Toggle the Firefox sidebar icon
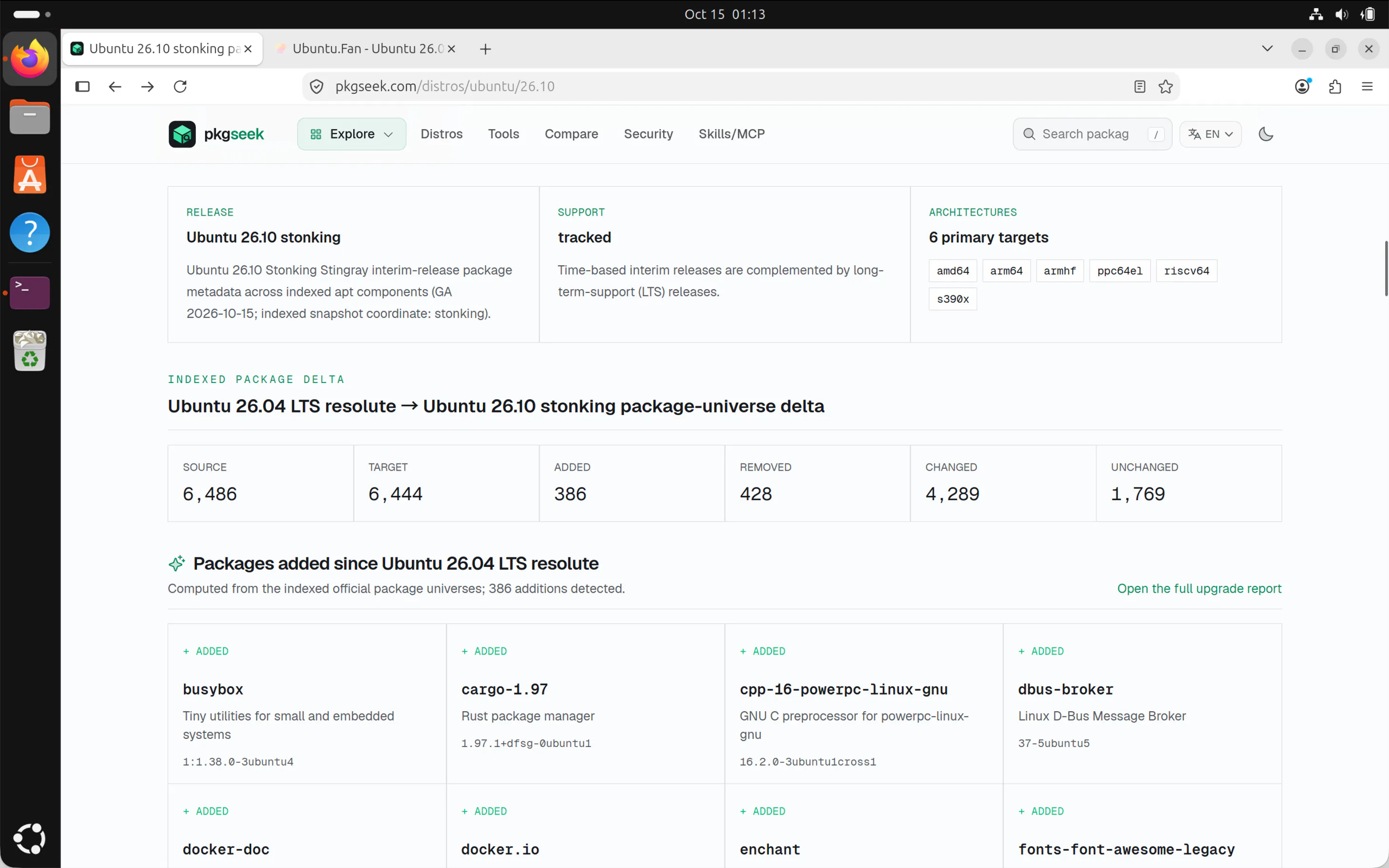This screenshot has height=868, width=1389. click(82, 87)
